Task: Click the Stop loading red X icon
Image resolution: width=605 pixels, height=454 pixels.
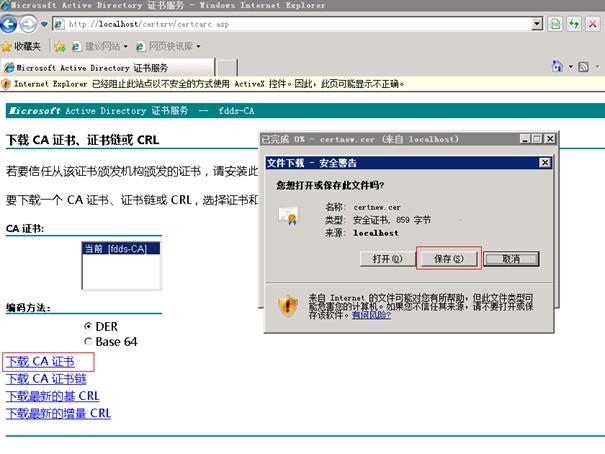Action: click(593, 24)
